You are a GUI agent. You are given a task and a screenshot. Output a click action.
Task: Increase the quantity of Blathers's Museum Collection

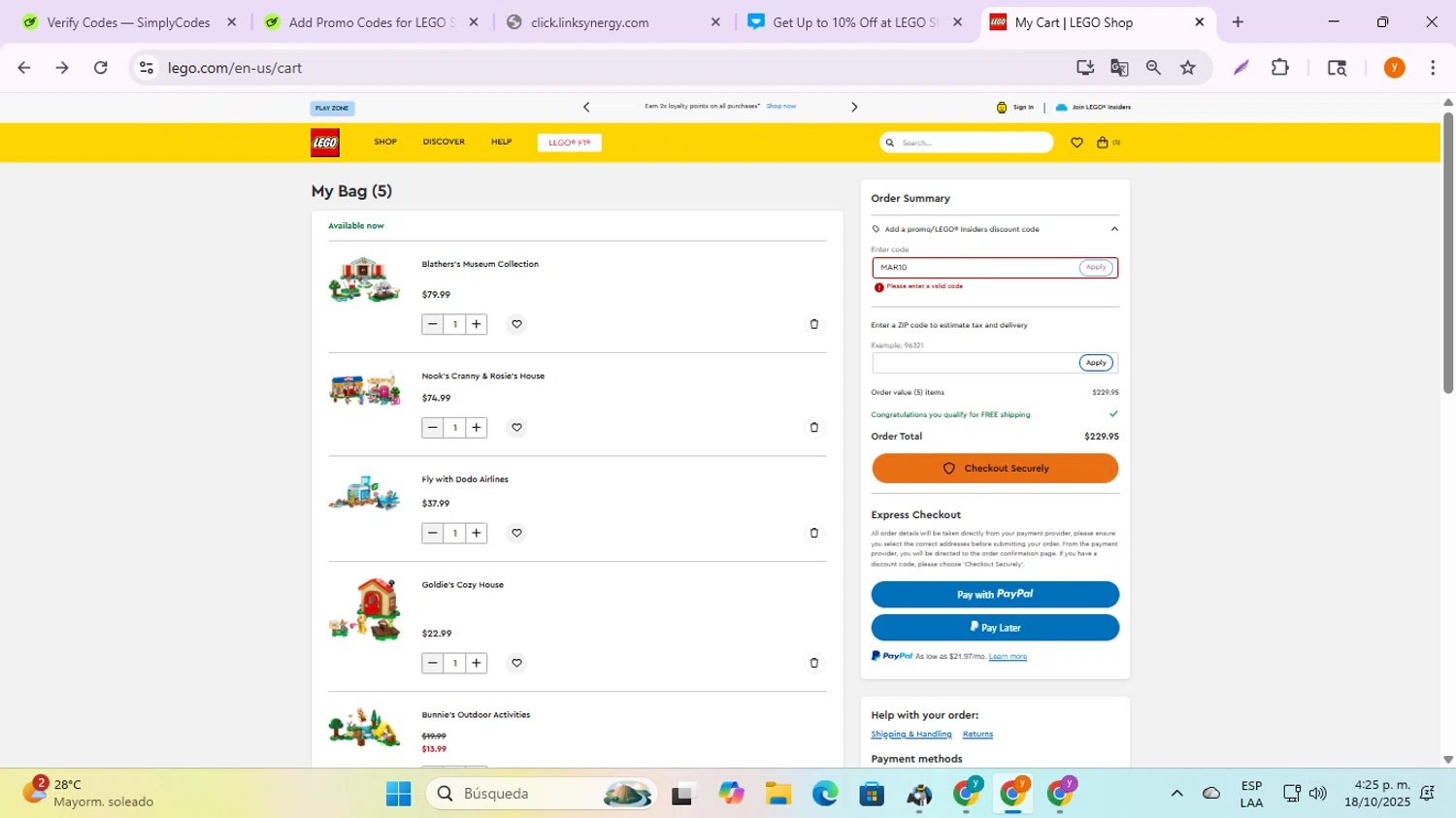(477, 324)
